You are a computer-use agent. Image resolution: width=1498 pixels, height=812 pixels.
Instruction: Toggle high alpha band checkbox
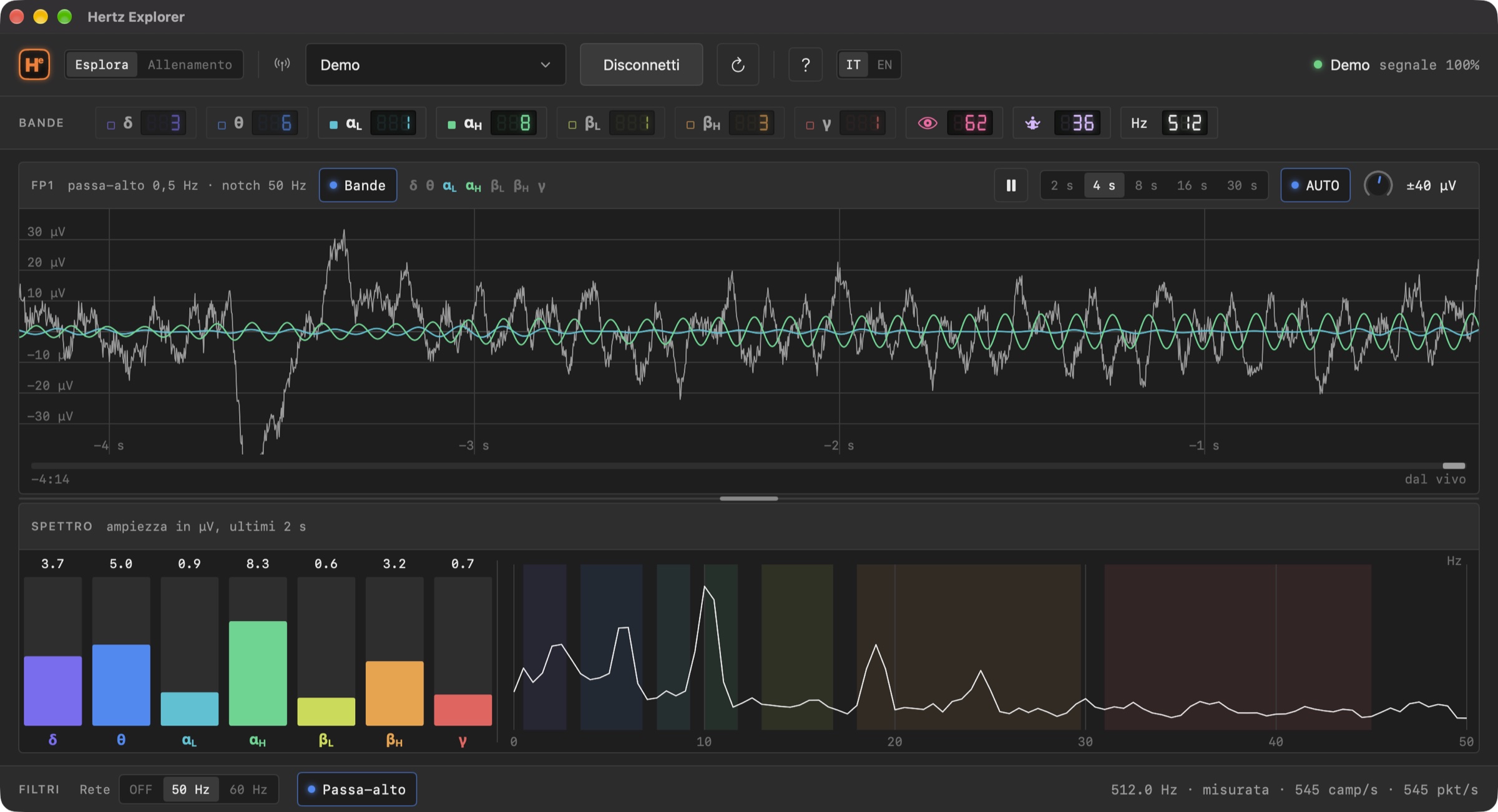click(451, 125)
